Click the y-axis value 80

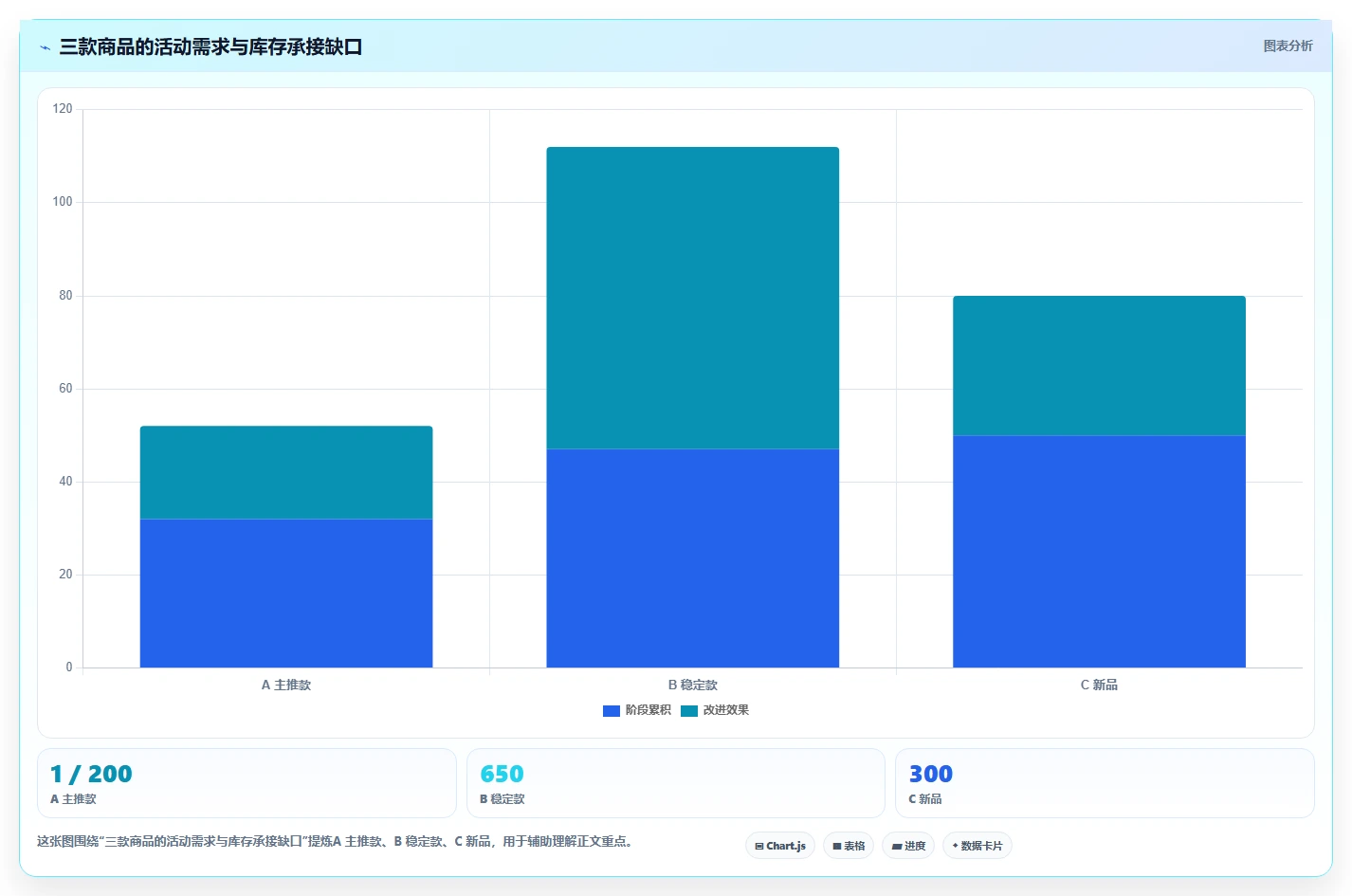[65, 296]
